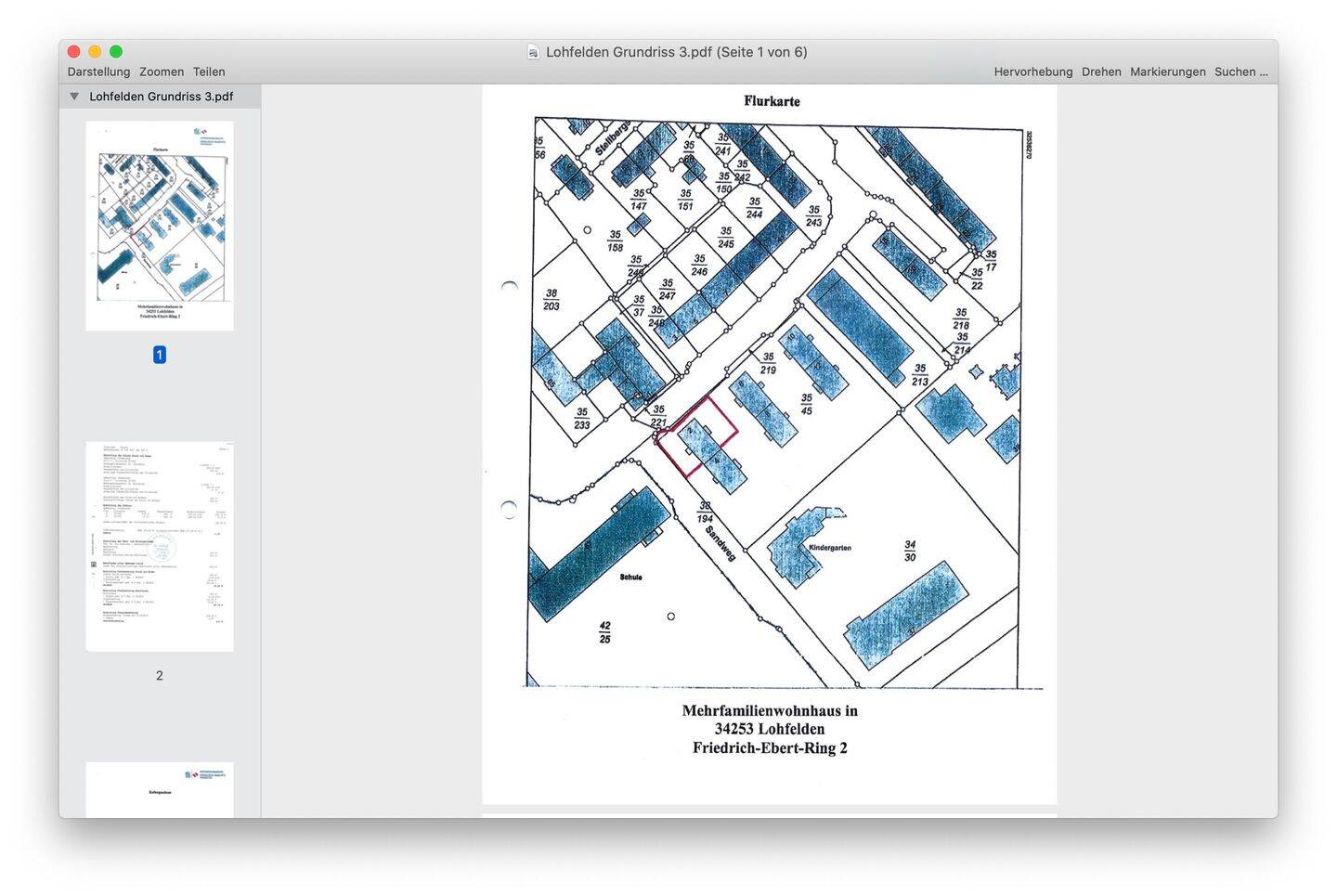Click the green full-screen window button
The width and height of the screenshot is (1337, 896).
coord(116,52)
